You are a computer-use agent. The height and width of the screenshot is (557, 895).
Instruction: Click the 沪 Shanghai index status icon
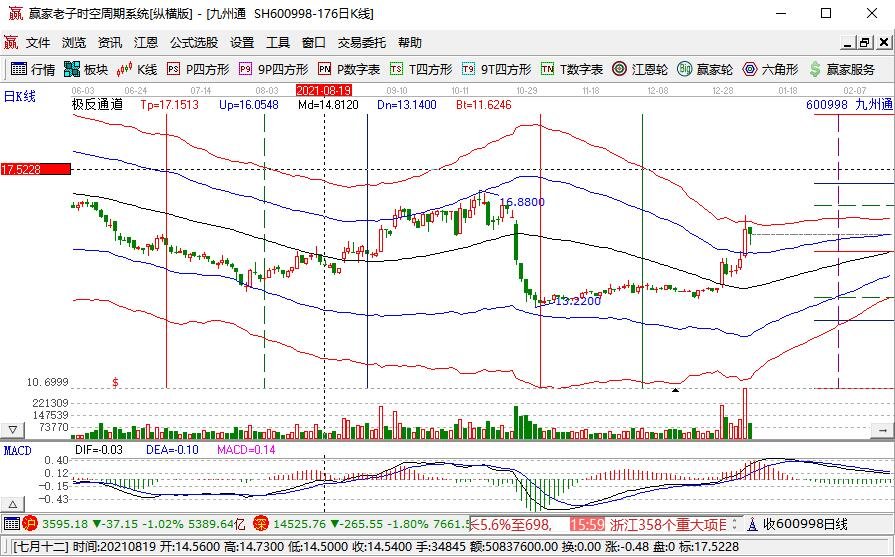(x=30, y=523)
